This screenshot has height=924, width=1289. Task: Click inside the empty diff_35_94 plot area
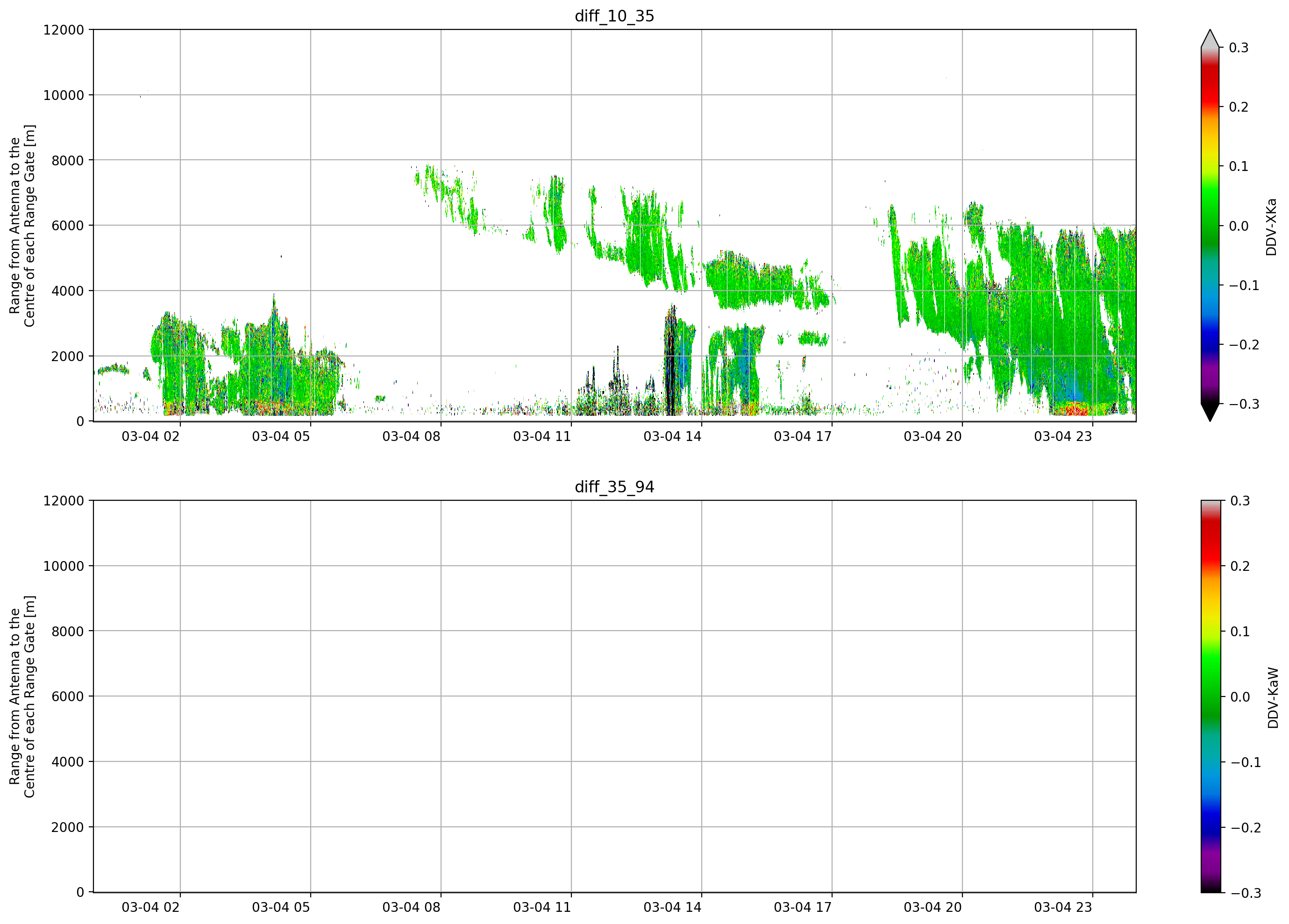tap(614, 696)
